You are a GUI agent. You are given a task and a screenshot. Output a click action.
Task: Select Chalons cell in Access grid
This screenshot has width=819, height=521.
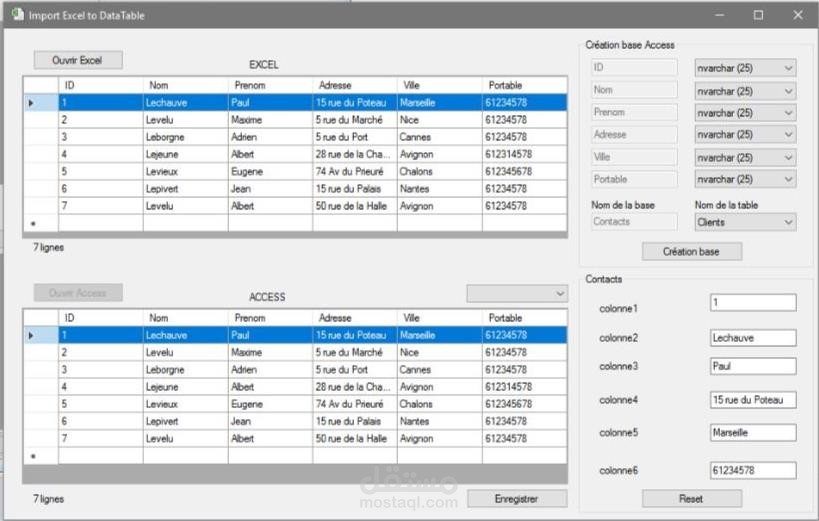(440, 404)
